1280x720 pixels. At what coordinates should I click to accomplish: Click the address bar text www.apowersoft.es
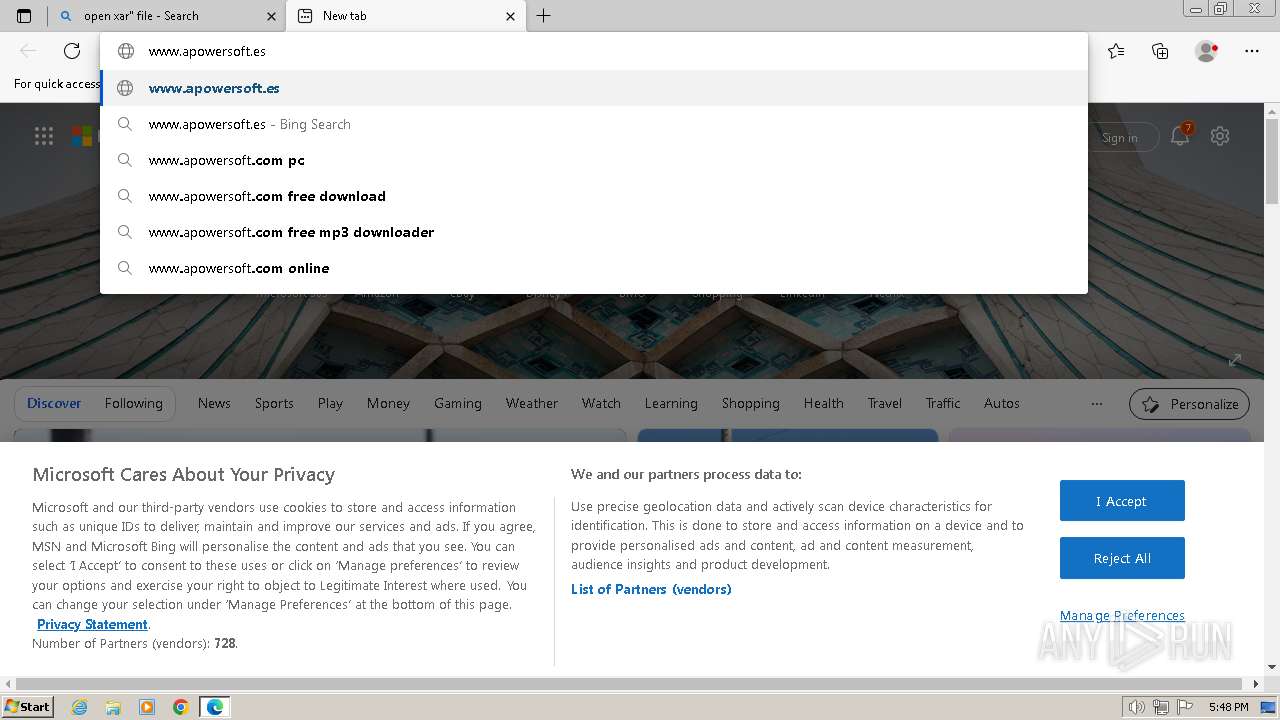pos(207,51)
